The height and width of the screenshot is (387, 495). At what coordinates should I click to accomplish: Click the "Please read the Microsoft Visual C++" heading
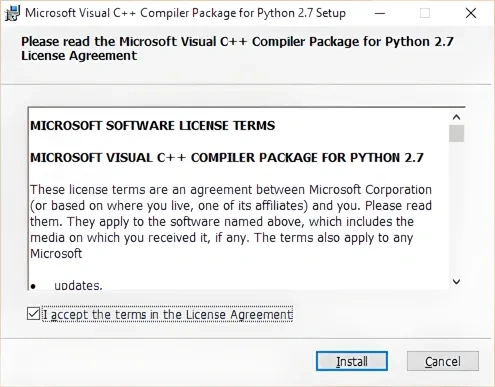tap(237, 48)
